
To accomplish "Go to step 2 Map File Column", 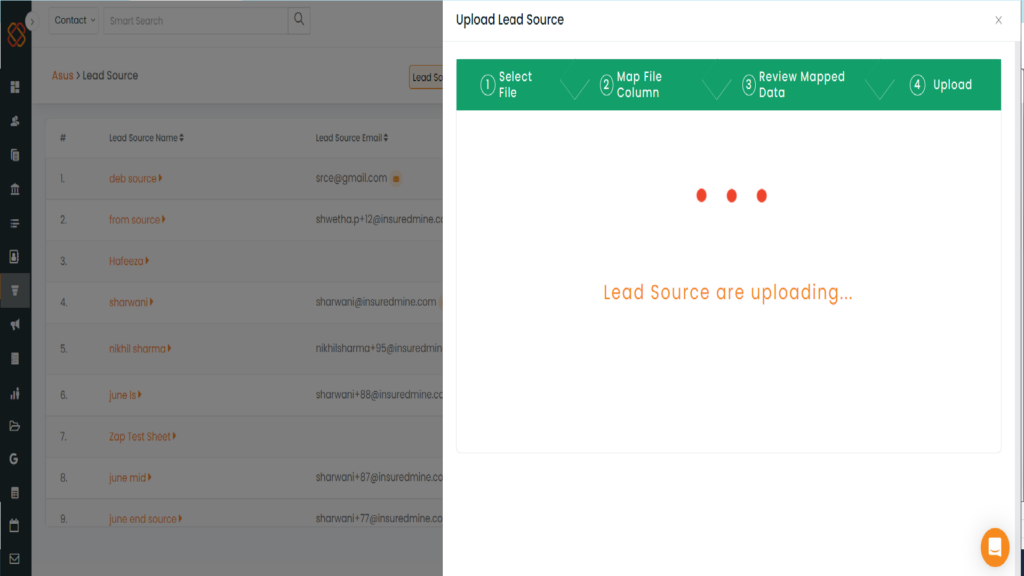I will pyautogui.click(x=631, y=84).
